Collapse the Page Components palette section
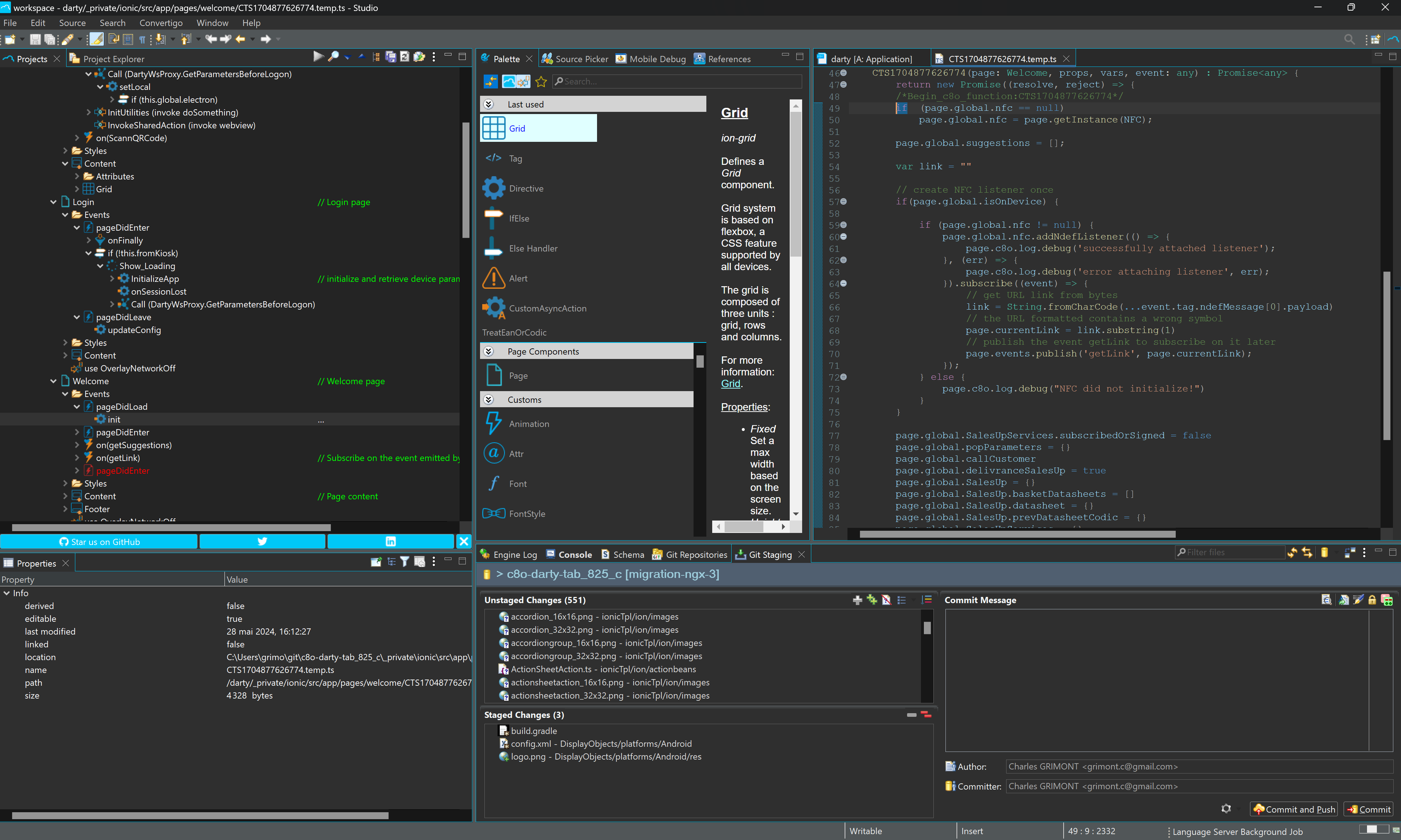Image resolution: width=1401 pixels, height=840 pixels. [488, 352]
